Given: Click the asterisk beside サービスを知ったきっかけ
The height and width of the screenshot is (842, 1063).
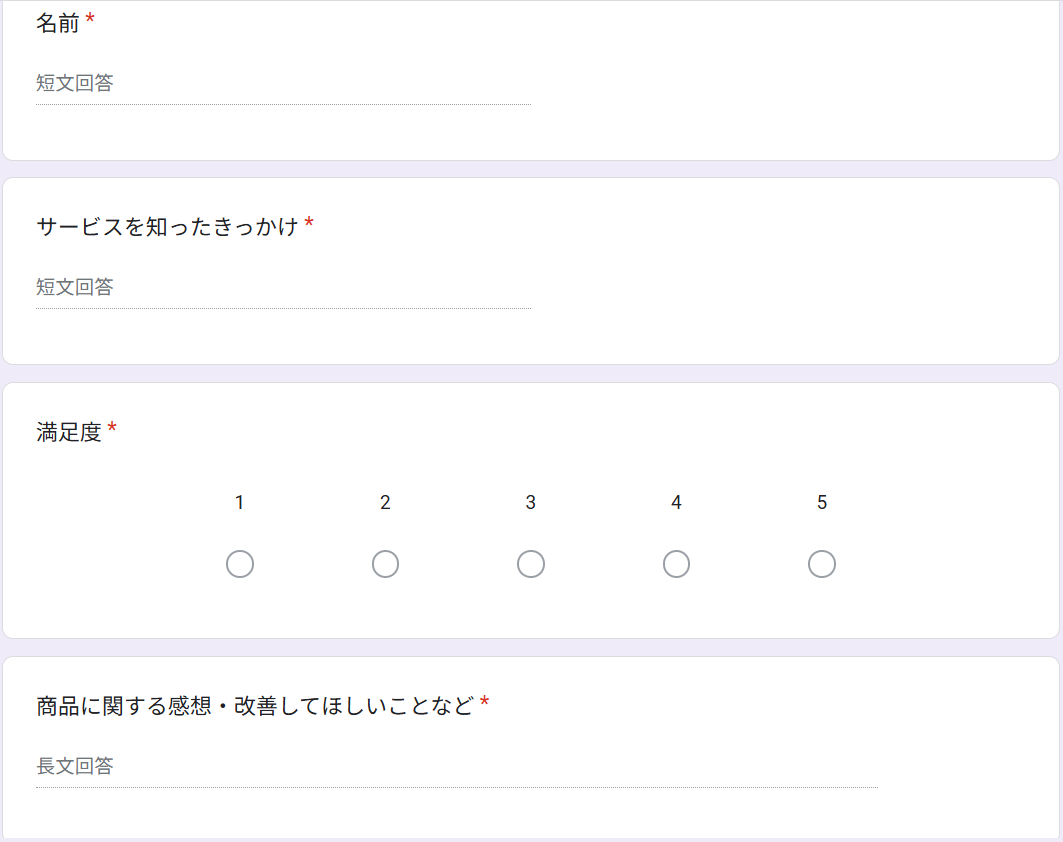Looking at the screenshot, I should pyautogui.click(x=309, y=225).
